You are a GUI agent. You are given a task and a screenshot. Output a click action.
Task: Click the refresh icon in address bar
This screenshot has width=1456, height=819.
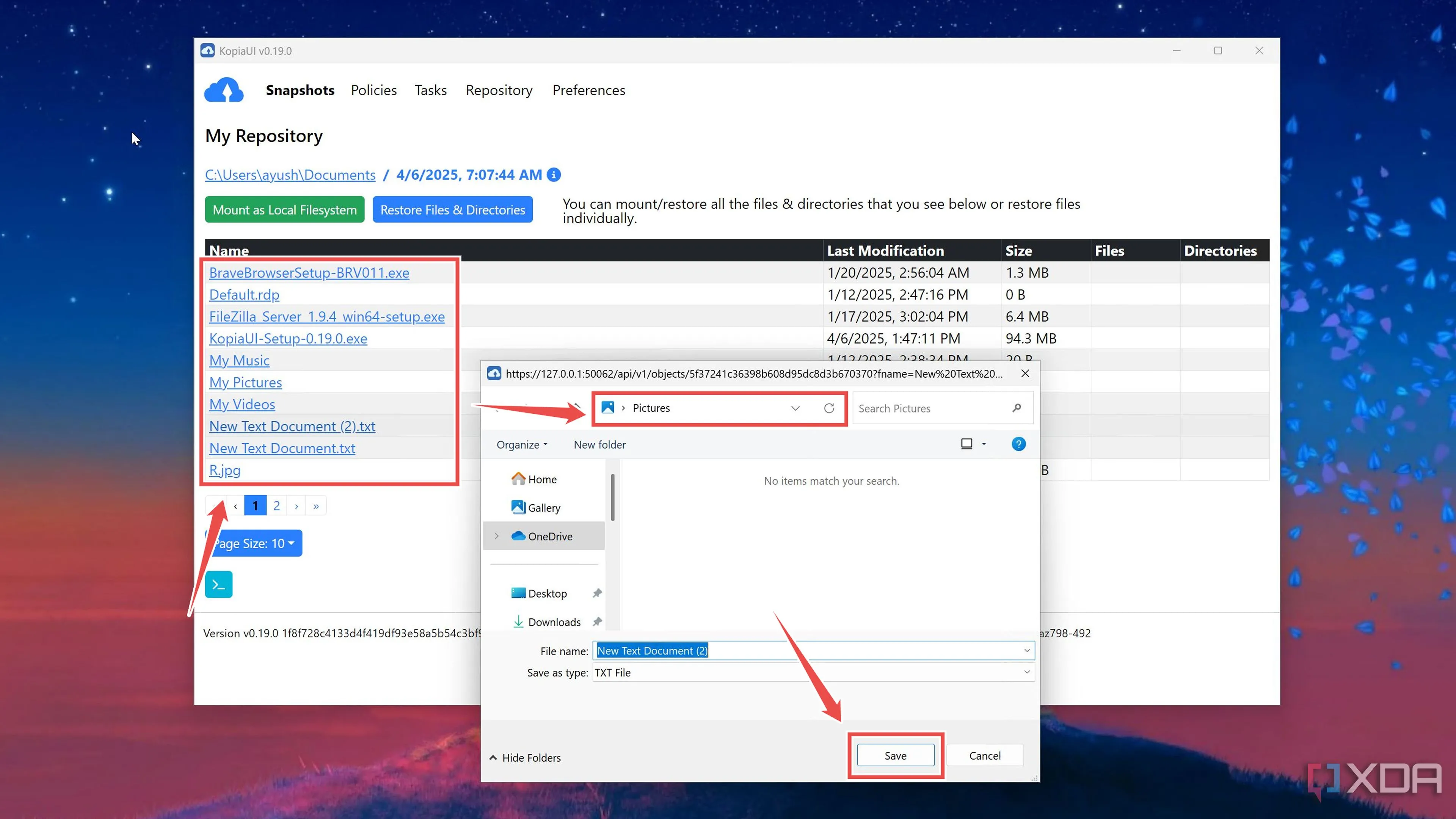pos(828,408)
